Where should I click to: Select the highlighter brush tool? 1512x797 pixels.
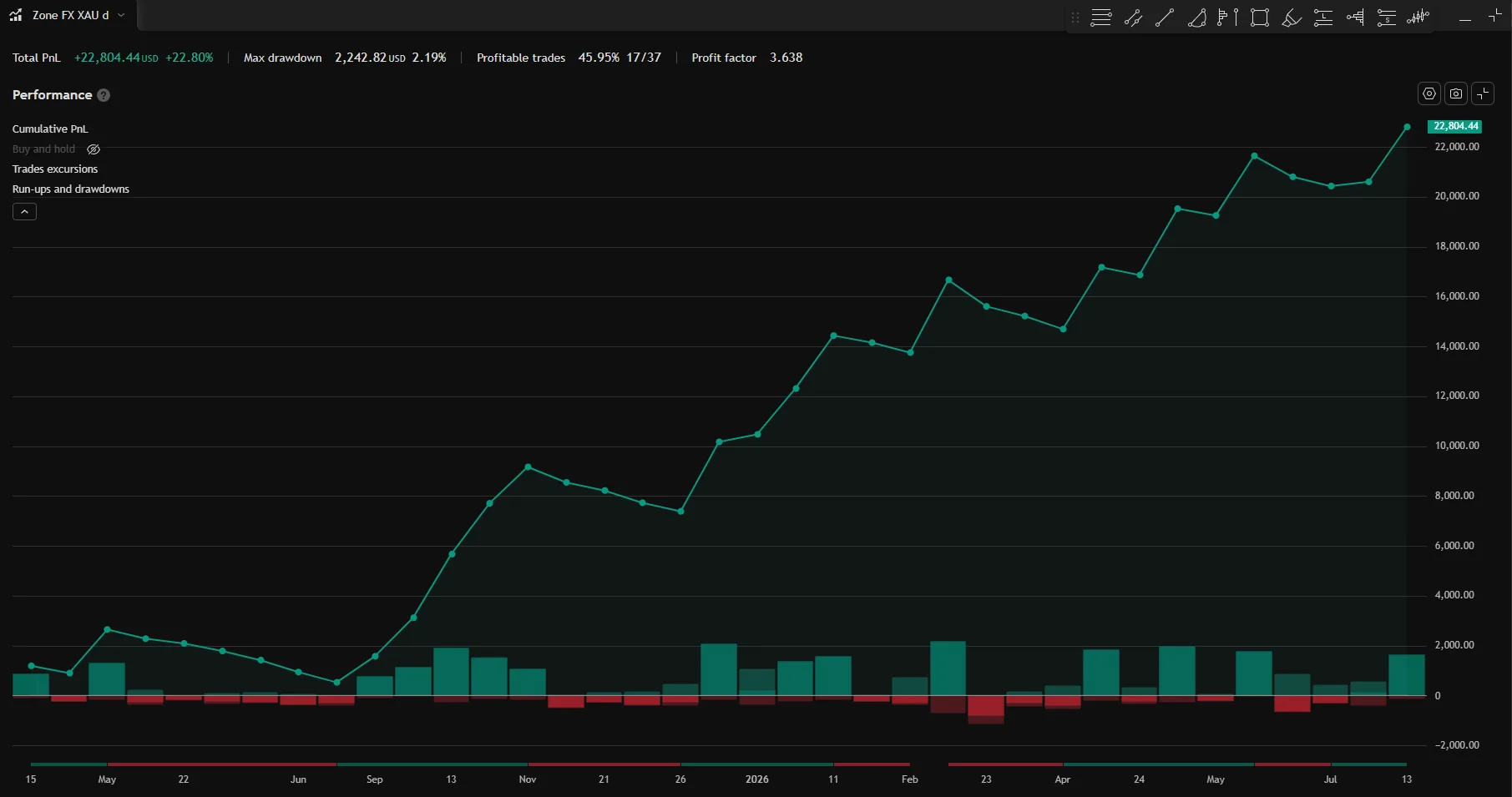[x=1292, y=18]
